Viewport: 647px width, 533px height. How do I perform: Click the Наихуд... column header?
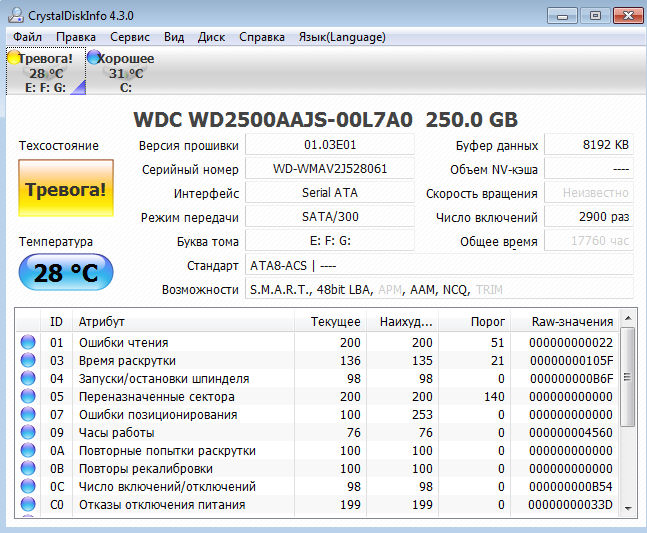pos(402,321)
